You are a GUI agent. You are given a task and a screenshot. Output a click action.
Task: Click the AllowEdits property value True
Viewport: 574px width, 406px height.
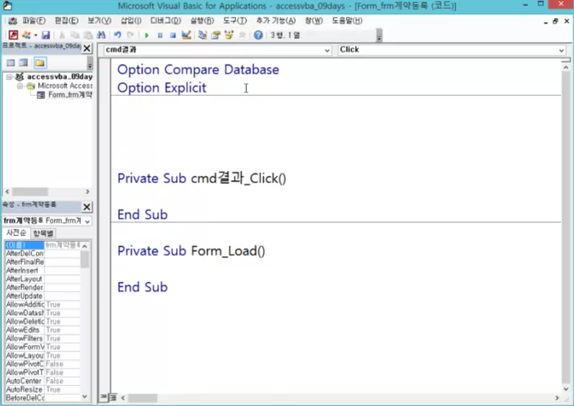(x=62, y=330)
